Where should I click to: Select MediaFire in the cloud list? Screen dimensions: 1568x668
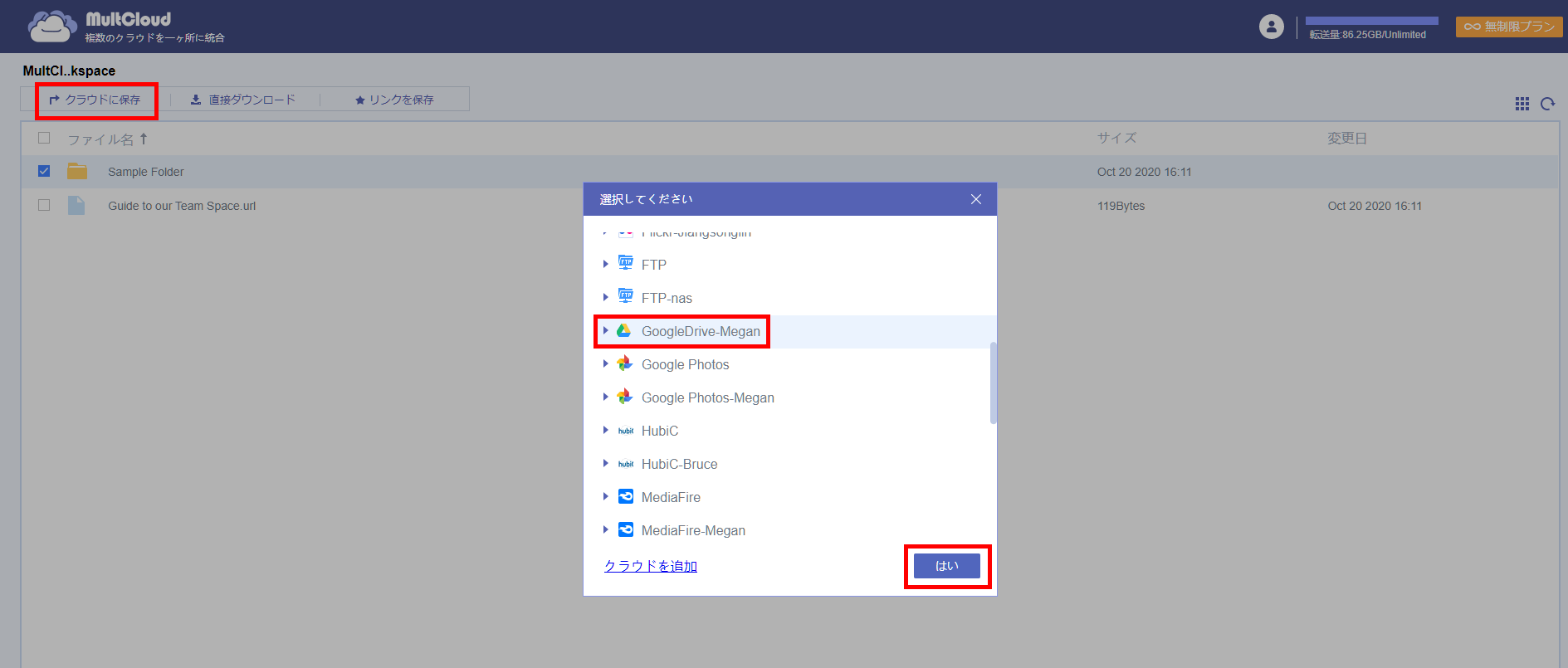(x=790, y=497)
